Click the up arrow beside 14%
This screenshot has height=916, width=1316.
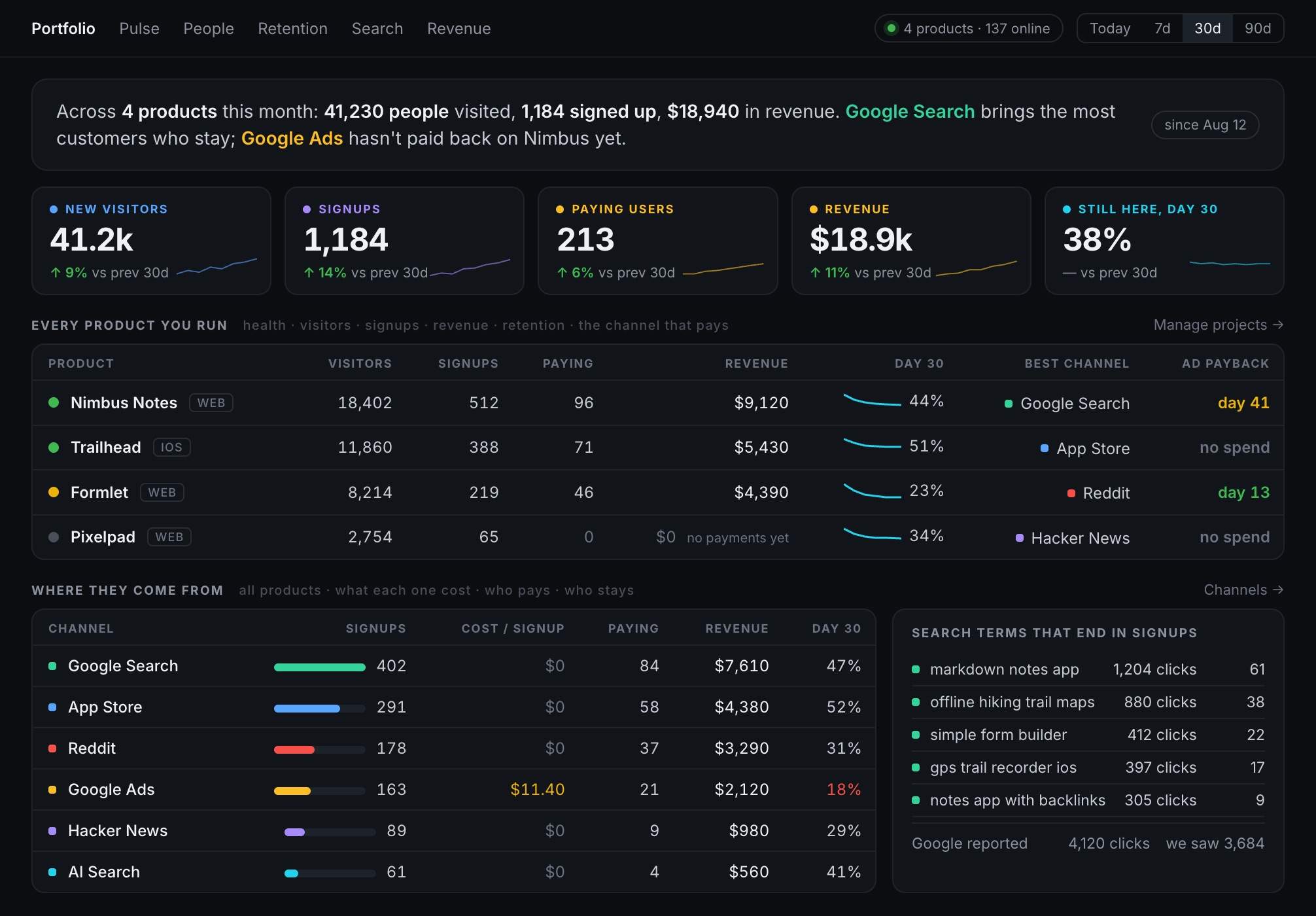coord(309,273)
